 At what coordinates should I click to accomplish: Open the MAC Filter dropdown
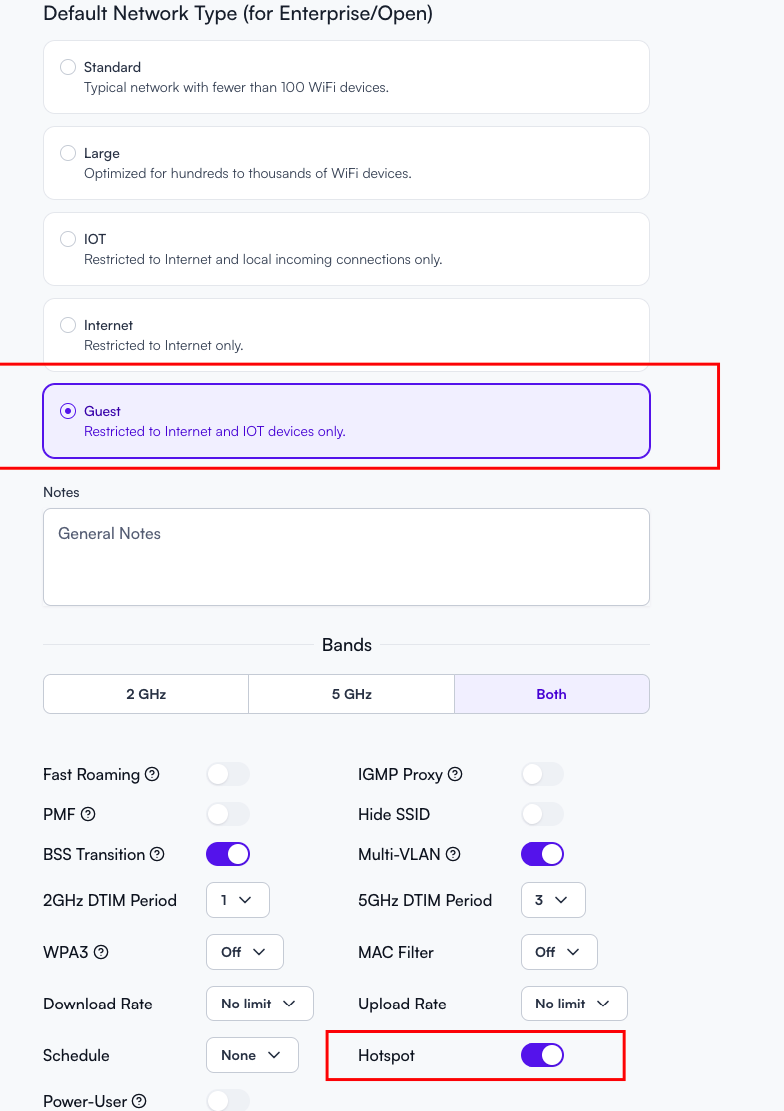(x=559, y=952)
